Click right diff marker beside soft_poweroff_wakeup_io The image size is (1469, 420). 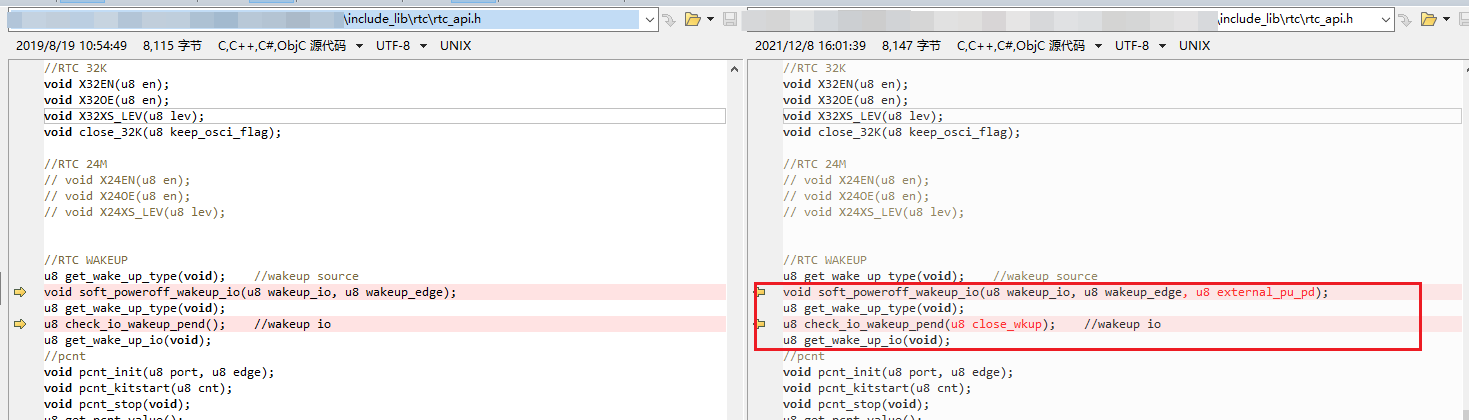coord(760,292)
